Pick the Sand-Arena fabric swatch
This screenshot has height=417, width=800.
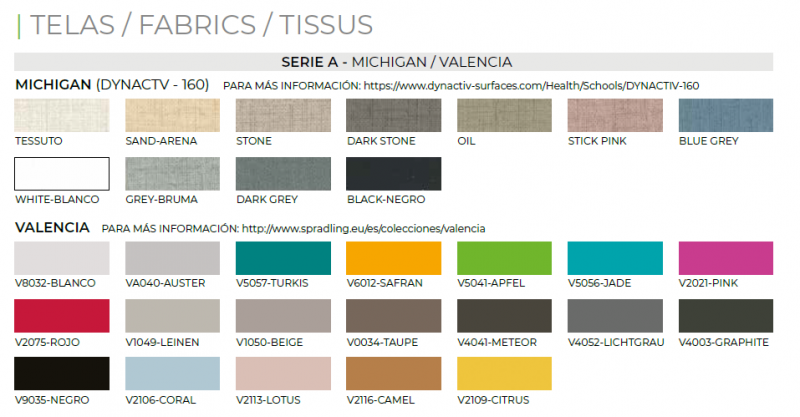click(172, 115)
